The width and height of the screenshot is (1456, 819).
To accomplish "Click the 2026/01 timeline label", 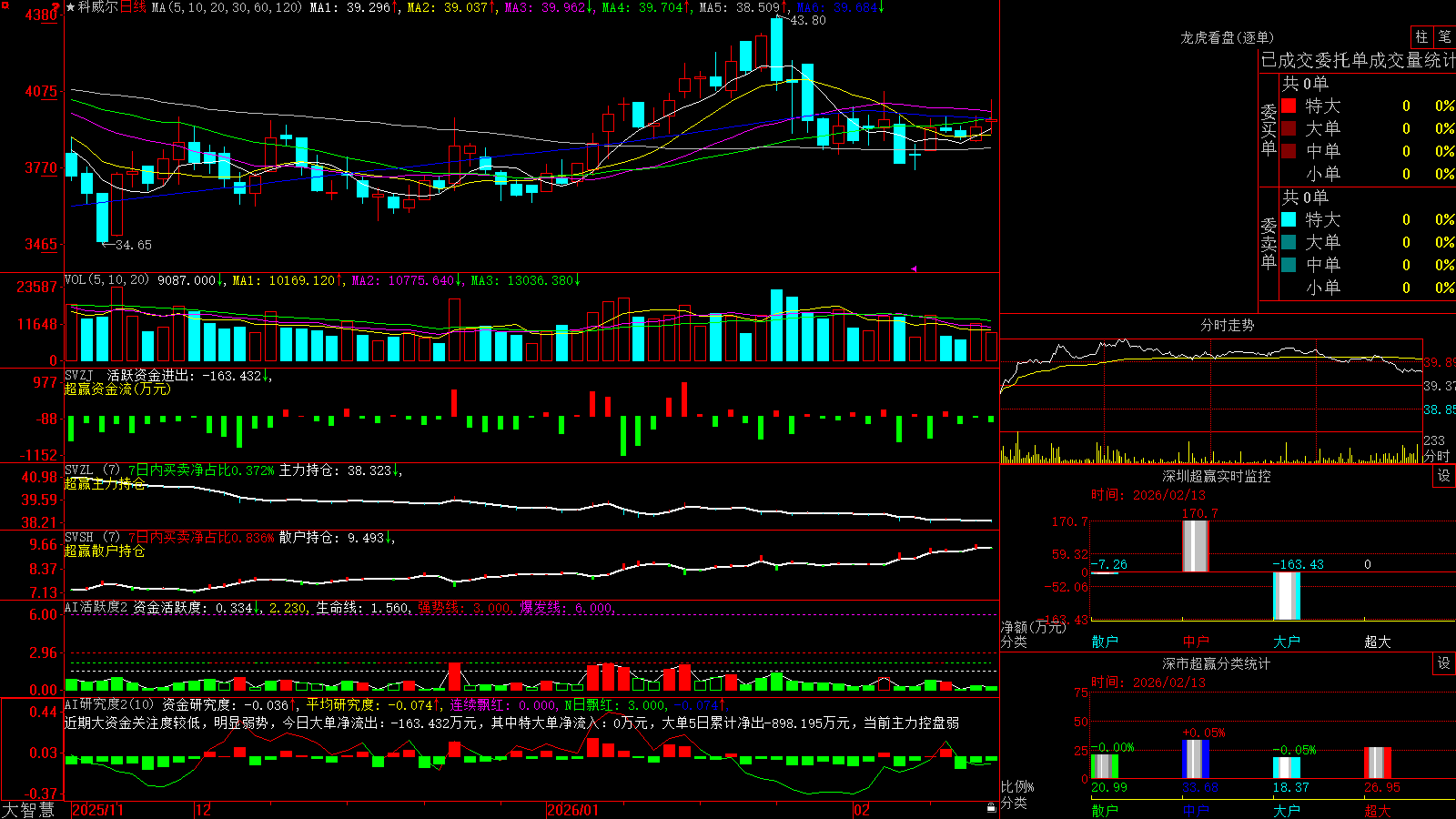I will click(x=572, y=810).
